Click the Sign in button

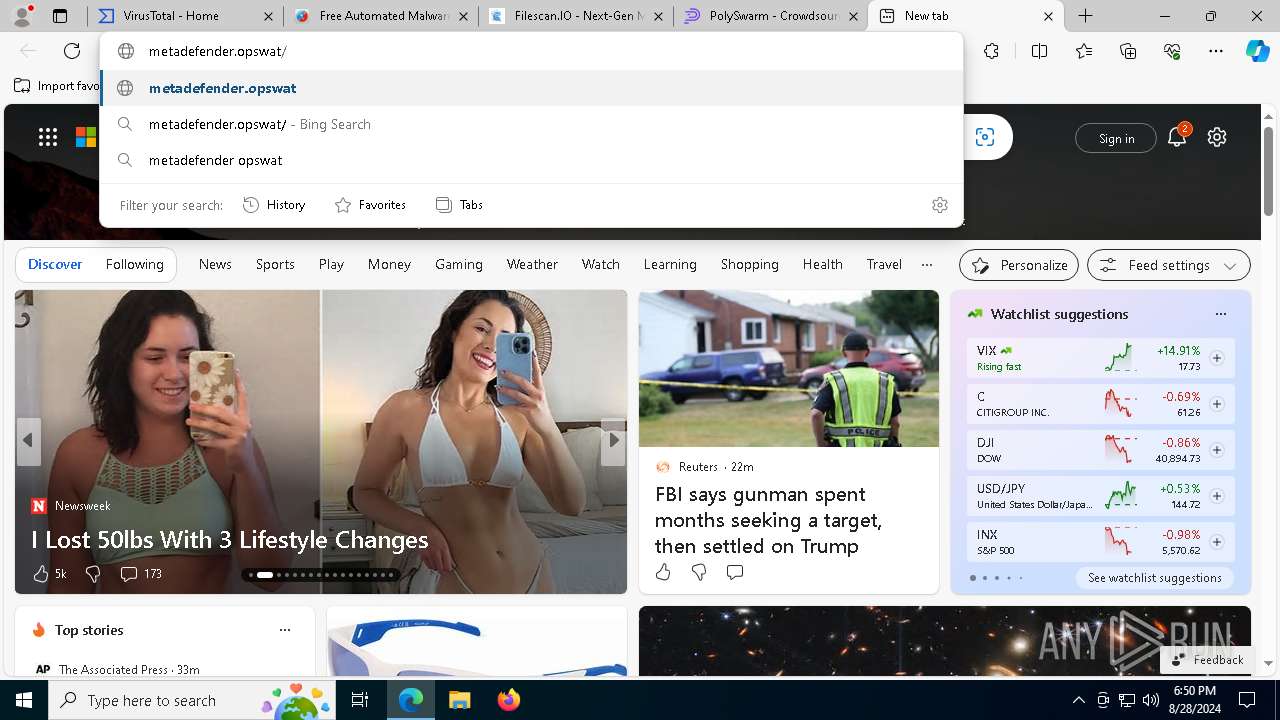tap(1116, 138)
